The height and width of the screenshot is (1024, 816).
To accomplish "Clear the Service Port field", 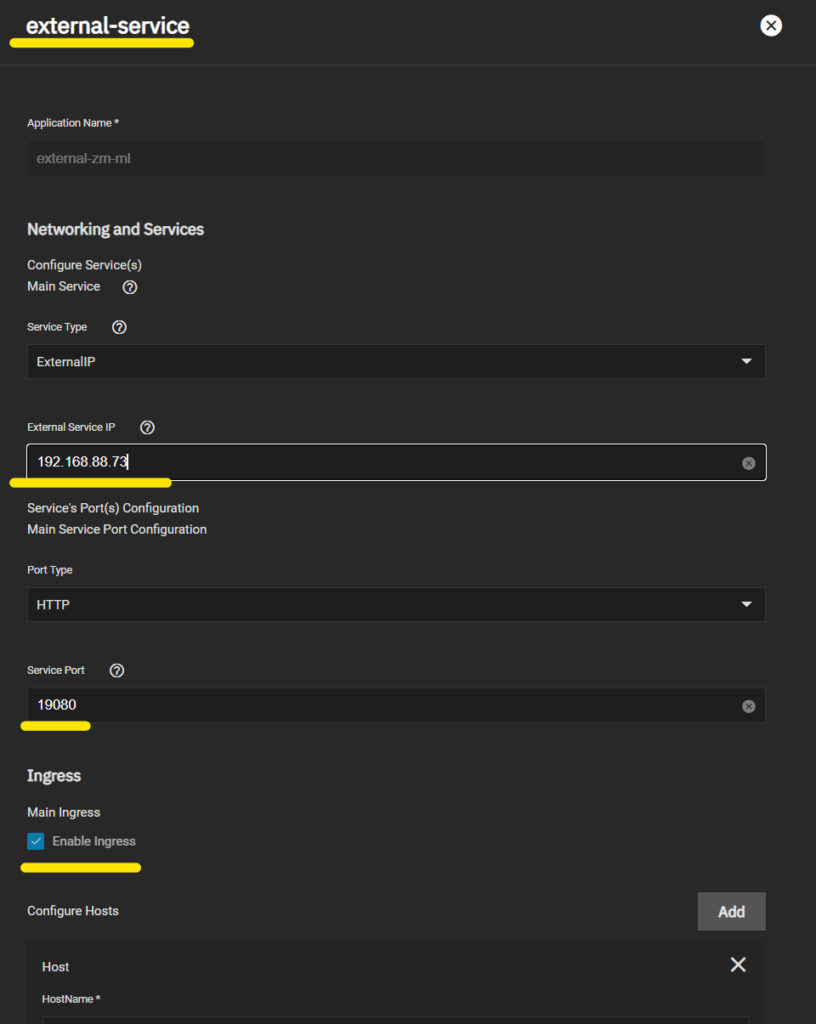I will [x=749, y=706].
